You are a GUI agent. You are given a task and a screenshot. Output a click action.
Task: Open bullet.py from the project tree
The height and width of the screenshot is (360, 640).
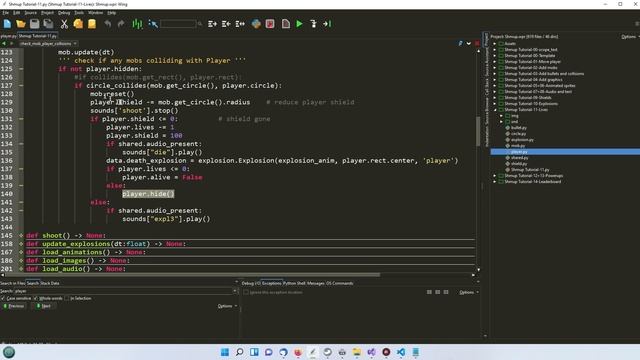click(x=518, y=128)
